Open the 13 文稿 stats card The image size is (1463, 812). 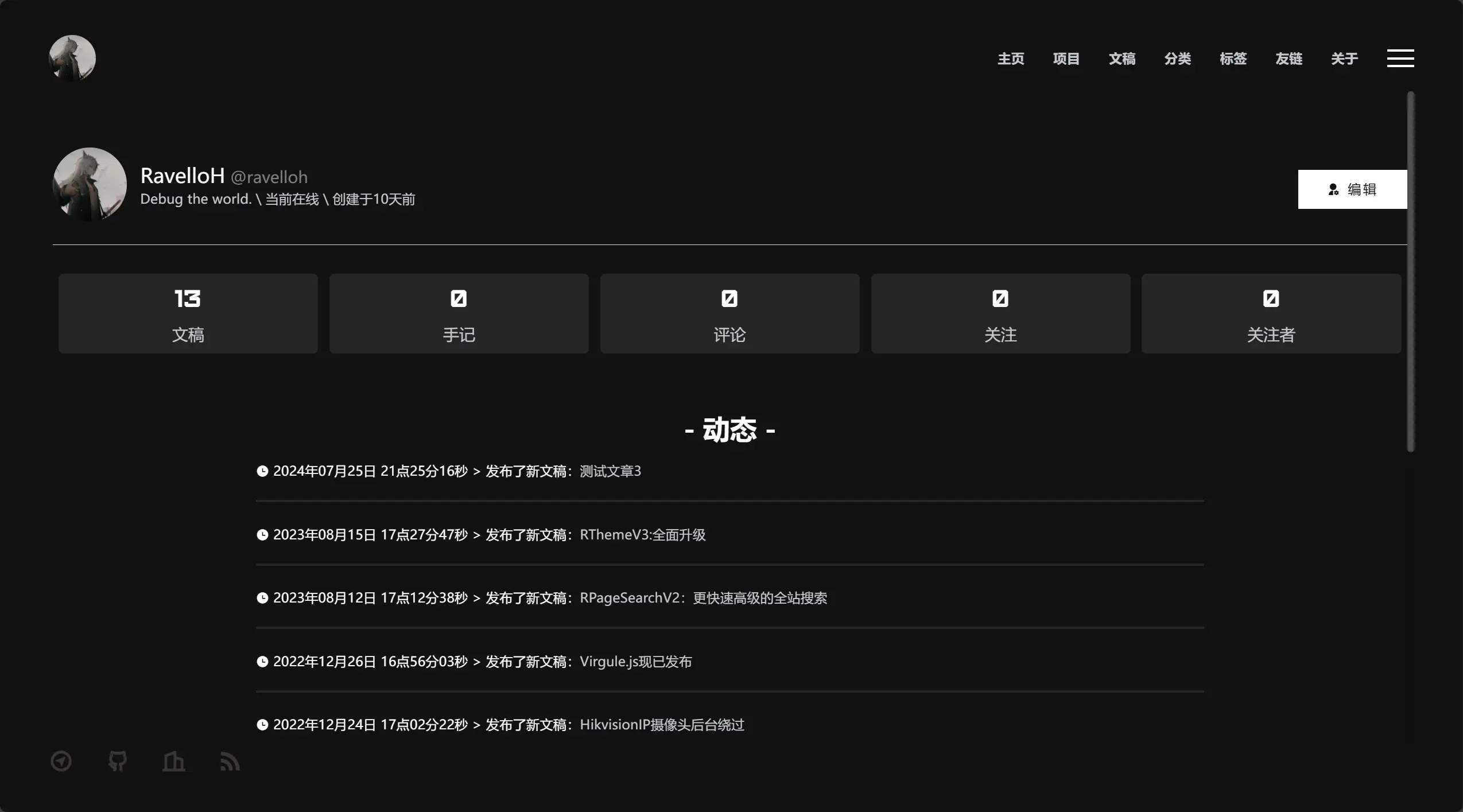188,313
